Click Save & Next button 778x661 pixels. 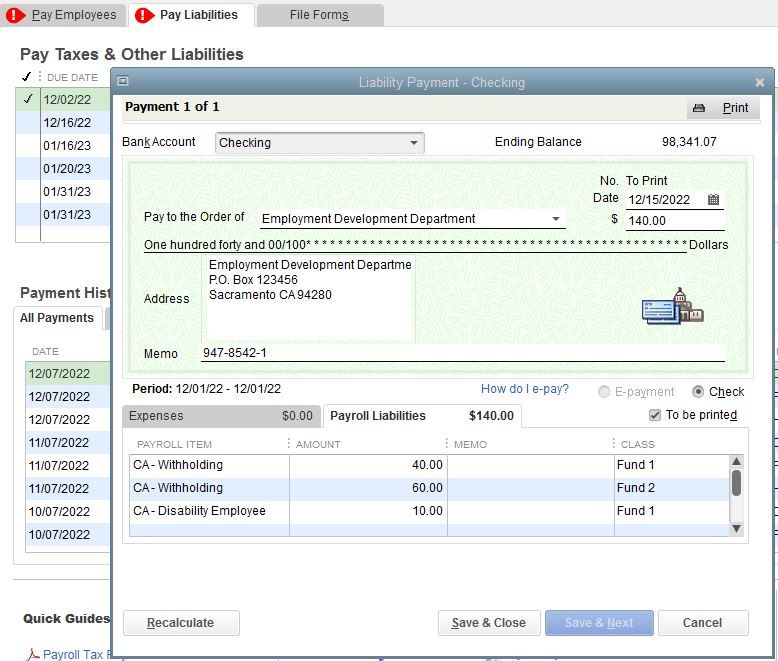point(599,623)
